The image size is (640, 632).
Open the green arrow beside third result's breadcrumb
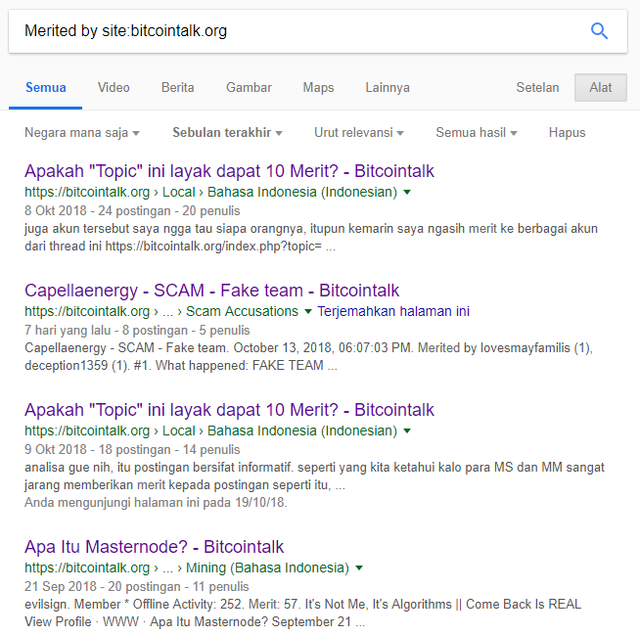pyautogui.click(x=407, y=431)
